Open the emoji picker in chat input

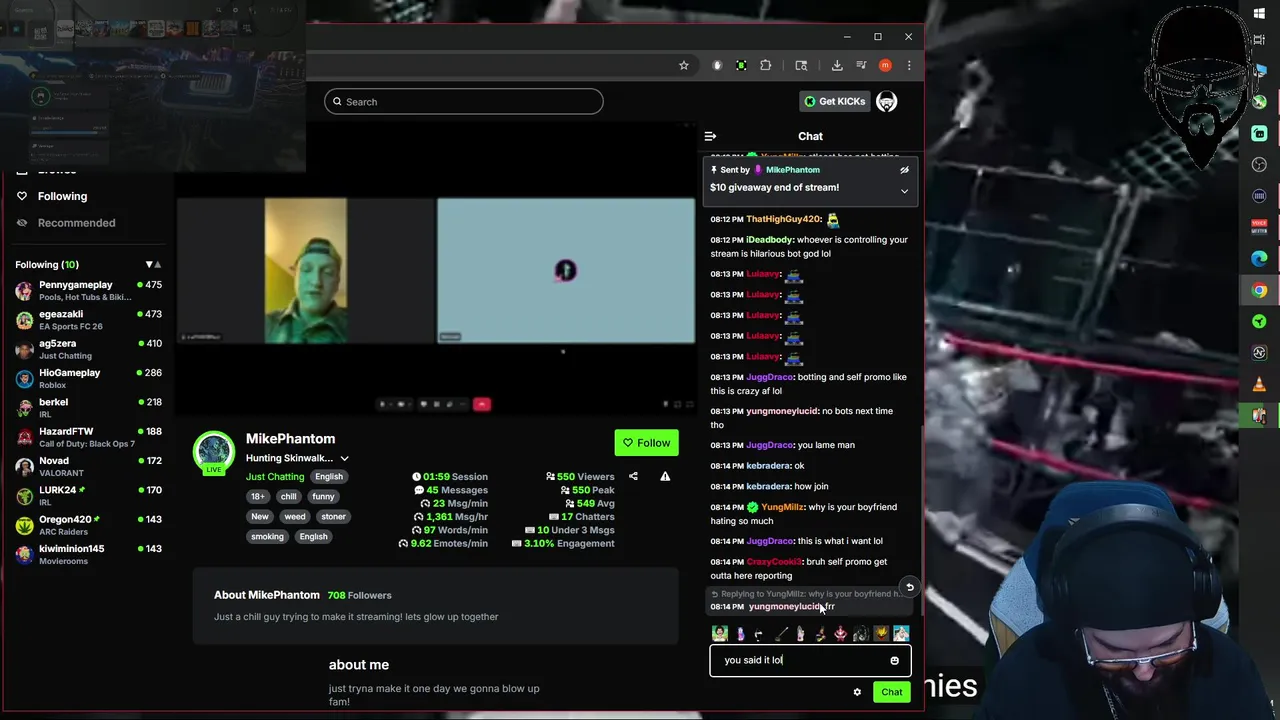pos(895,661)
